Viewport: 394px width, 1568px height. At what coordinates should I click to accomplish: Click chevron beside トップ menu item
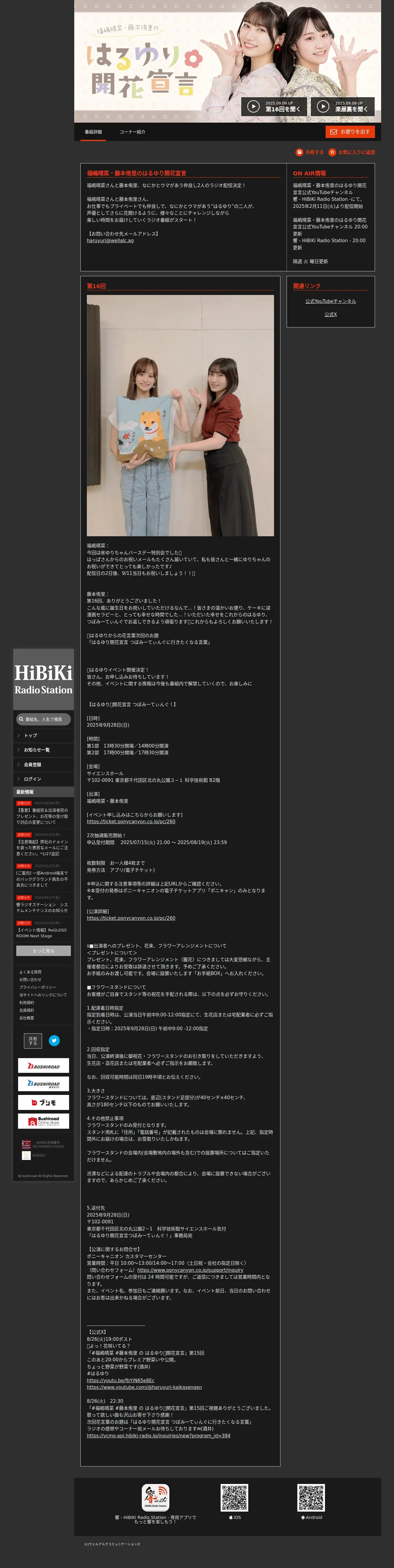click(x=18, y=735)
